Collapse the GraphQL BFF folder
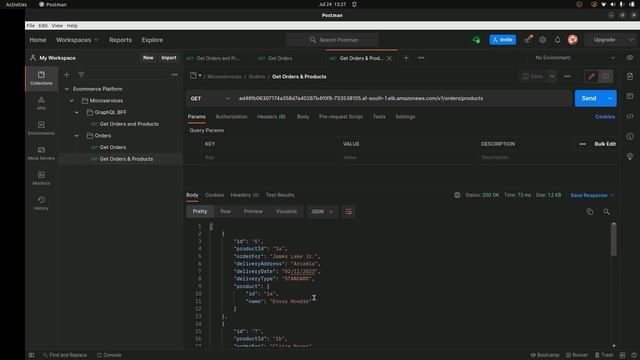 coord(77,112)
